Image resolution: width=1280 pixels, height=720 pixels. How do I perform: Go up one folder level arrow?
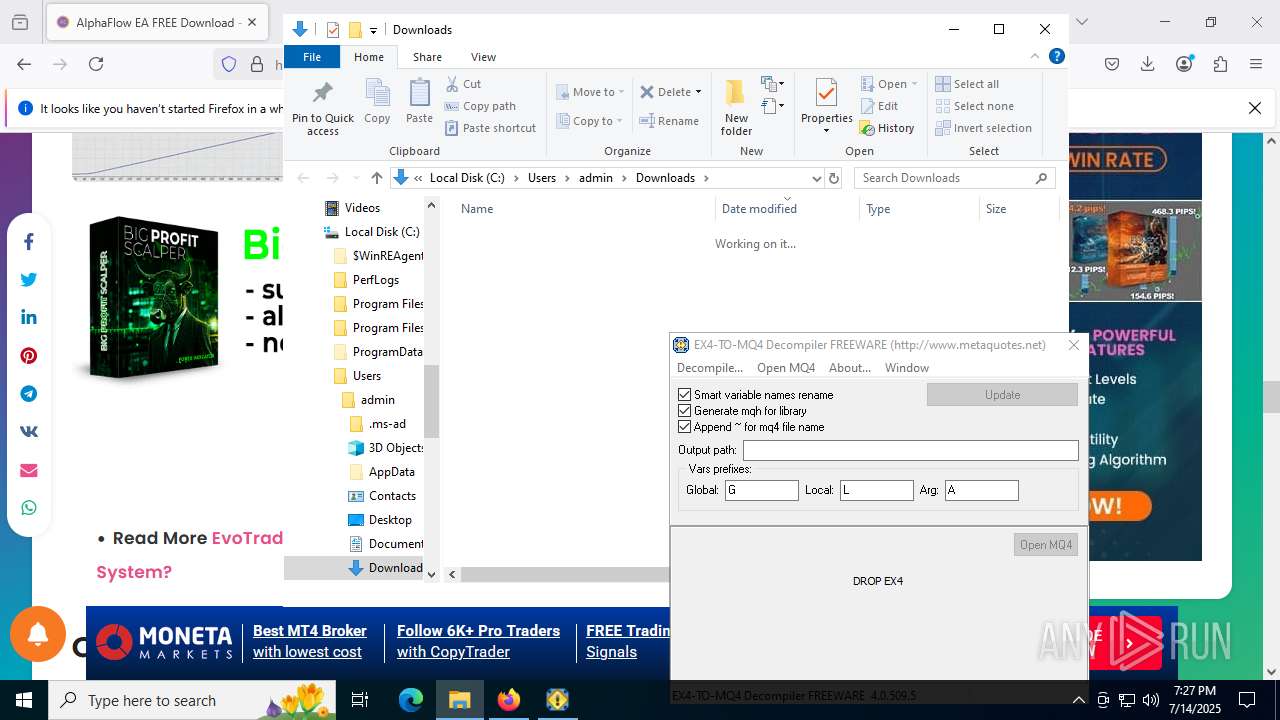pos(376,178)
